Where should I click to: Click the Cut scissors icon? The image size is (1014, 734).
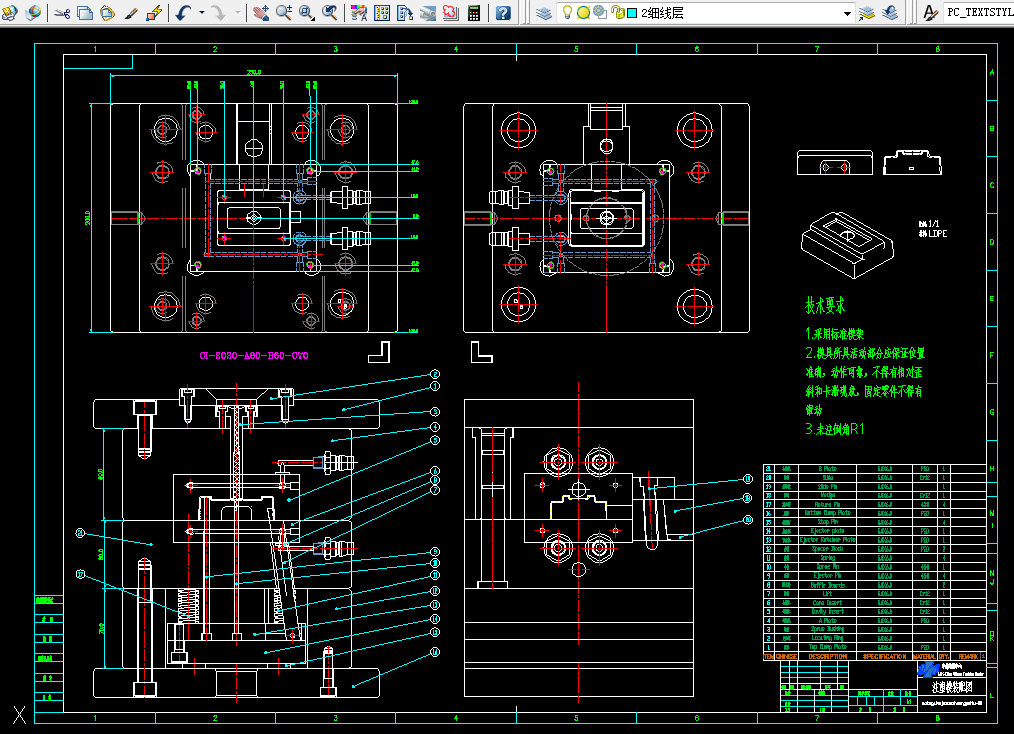tap(62, 12)
